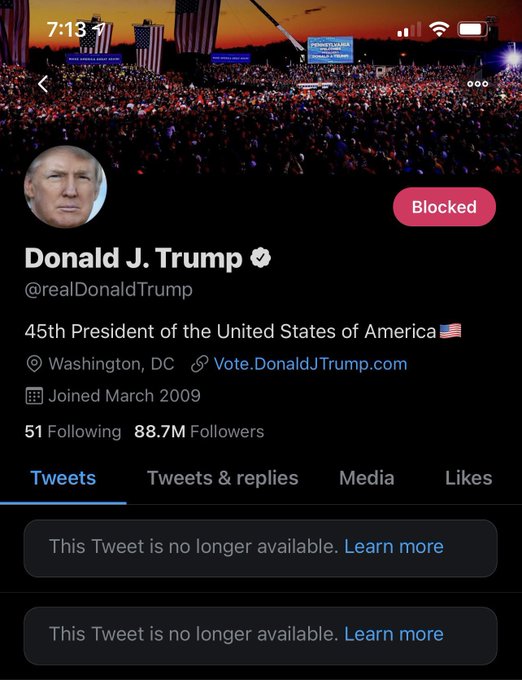Open the rally crowd header banner image

click(261, 87)
